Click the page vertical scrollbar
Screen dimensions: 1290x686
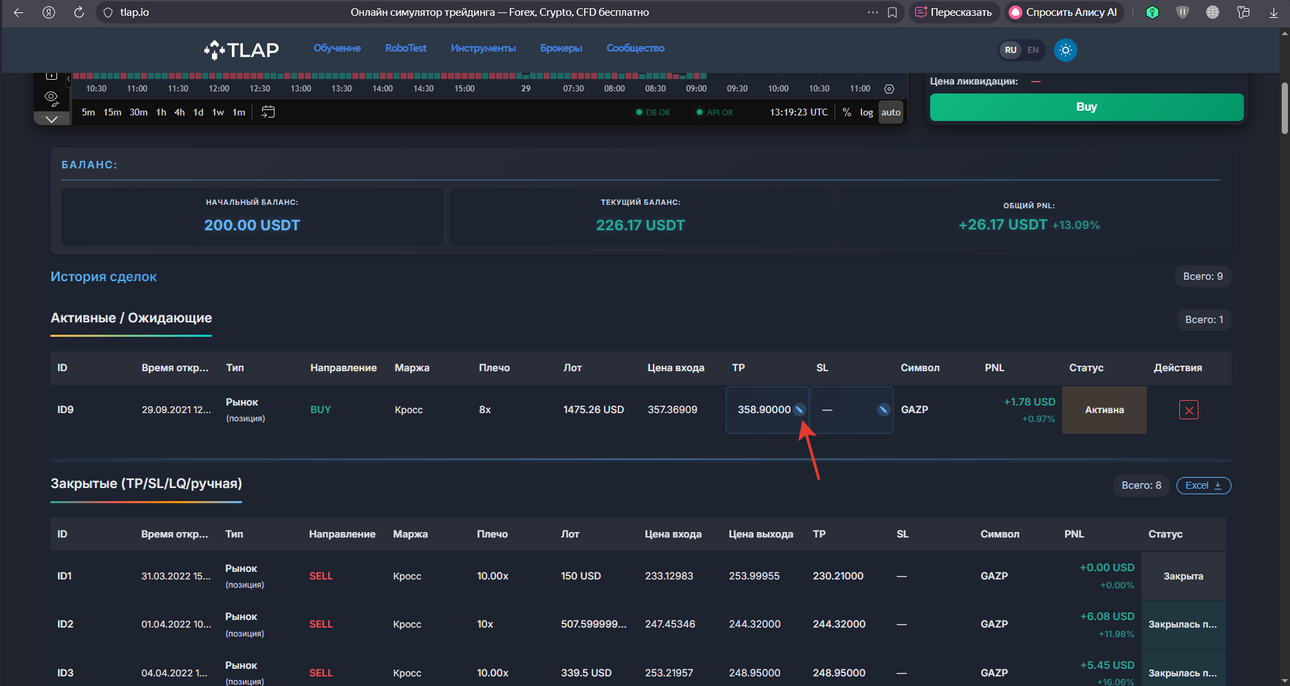(x=1284, y=108)
